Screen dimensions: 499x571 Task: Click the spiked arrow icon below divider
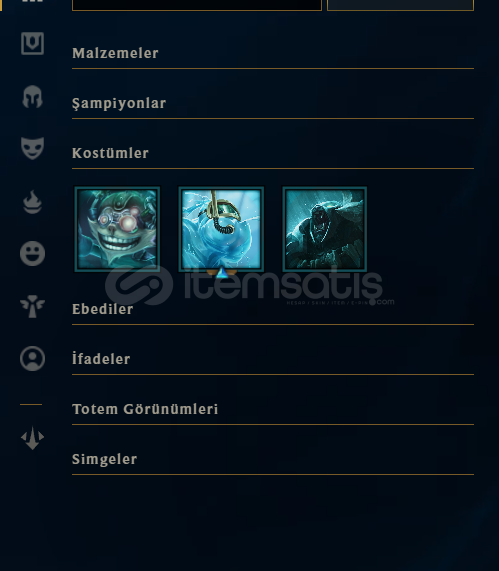pyautogui.click(x=32, y=438)
